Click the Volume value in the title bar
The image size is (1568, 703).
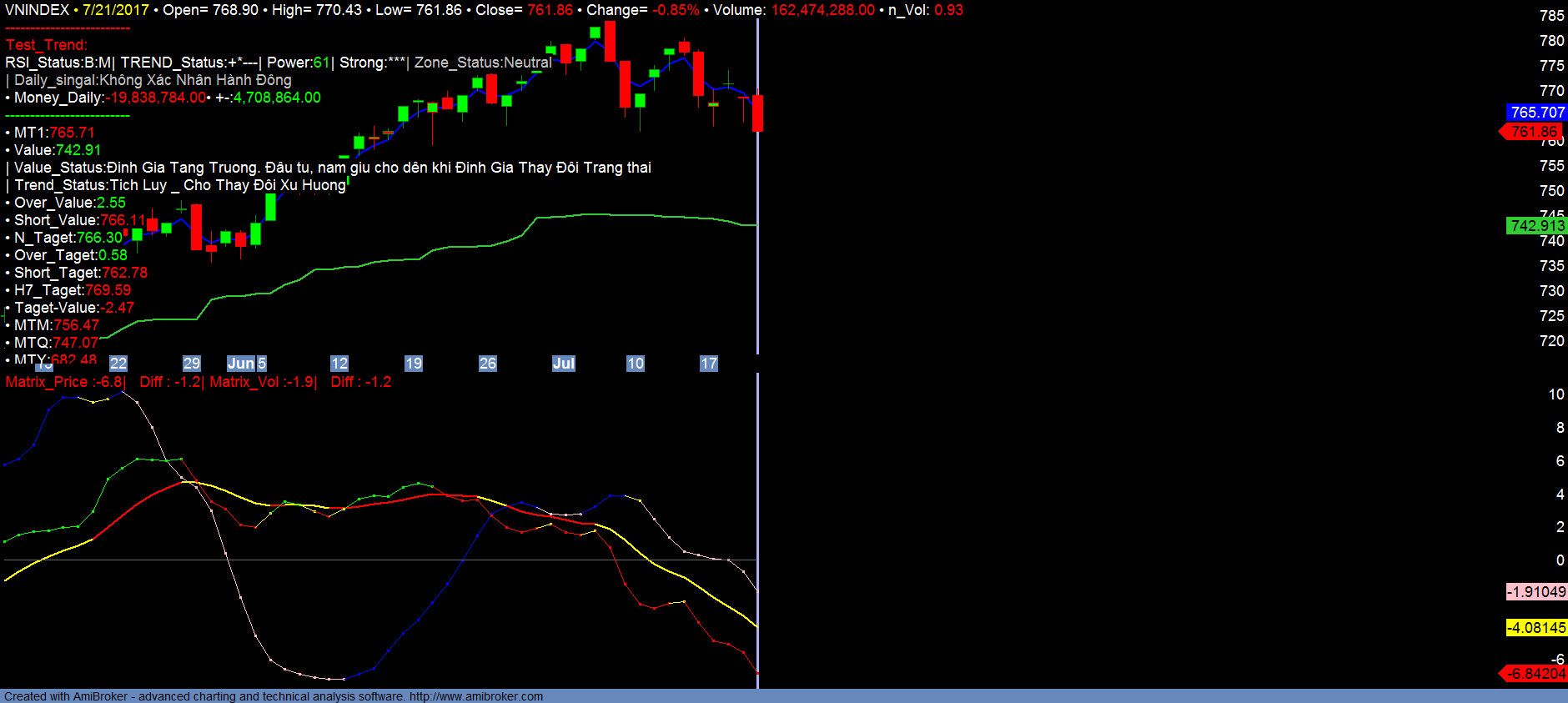point(822,10)
